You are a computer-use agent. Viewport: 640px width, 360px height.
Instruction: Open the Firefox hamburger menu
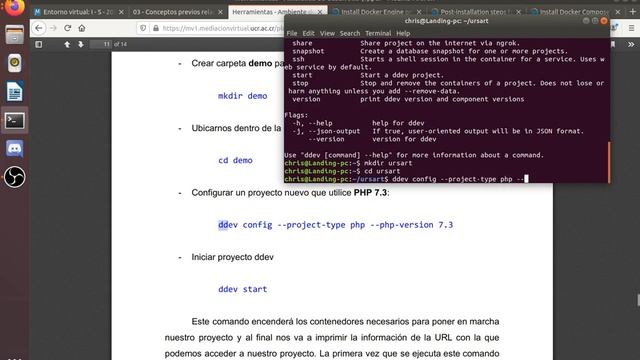click(x=631, y=28)
